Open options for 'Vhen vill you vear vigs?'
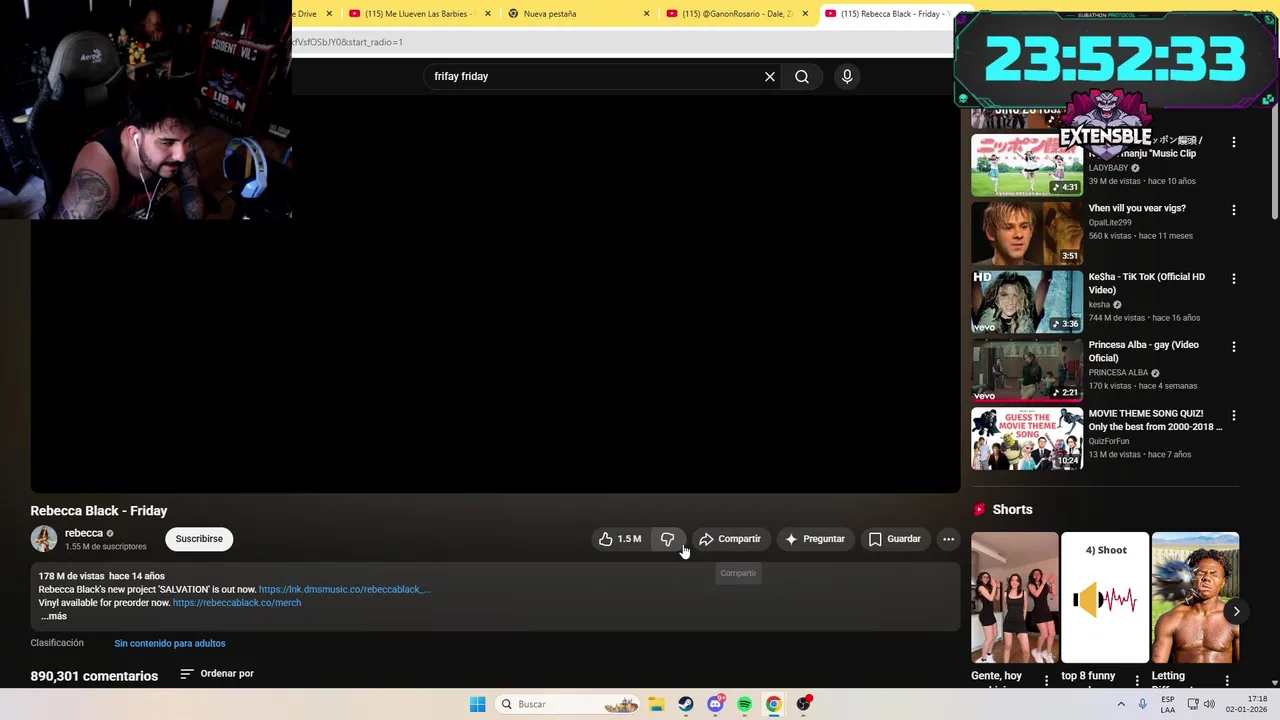 tap(1233, 210)
